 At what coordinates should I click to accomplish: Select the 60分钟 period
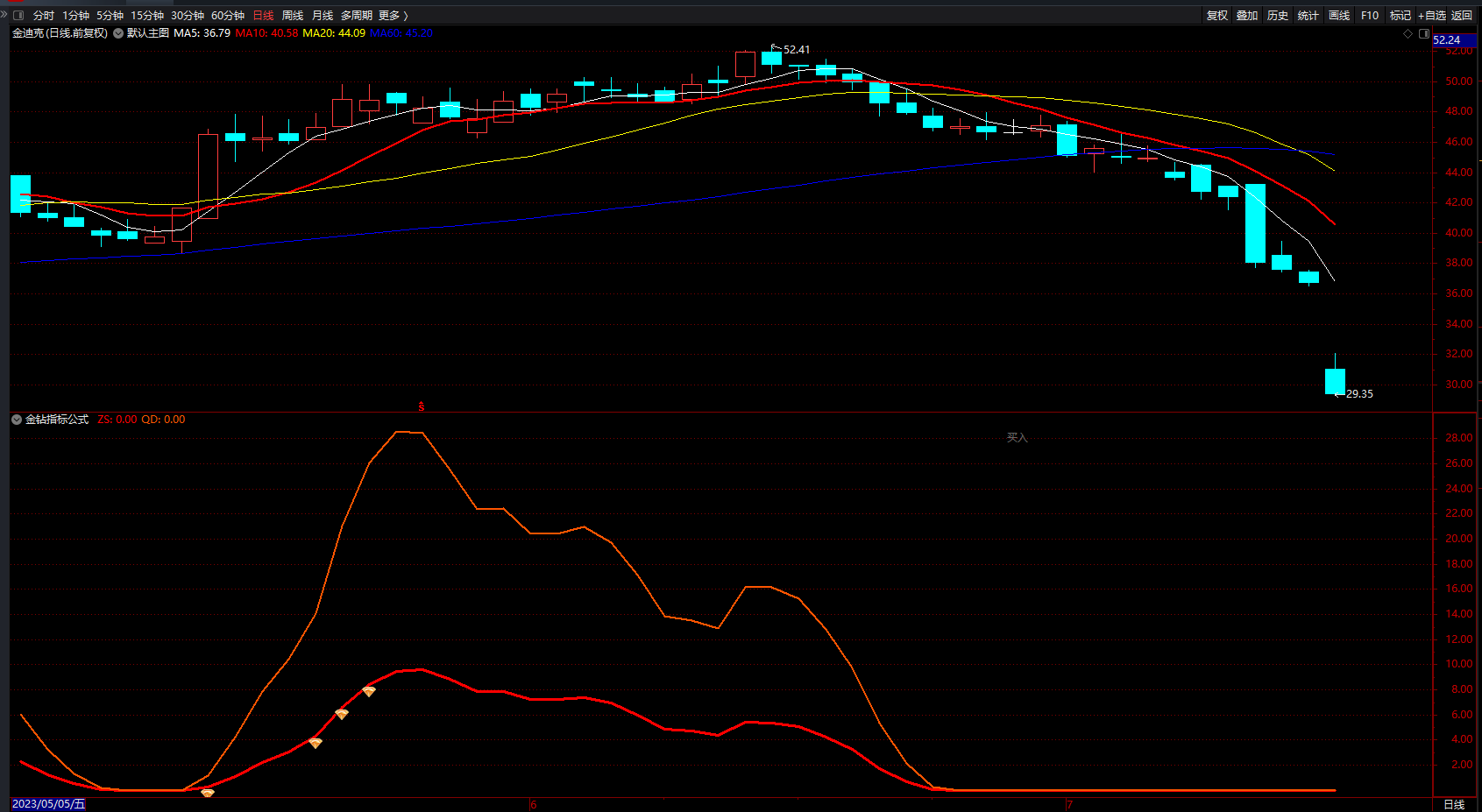[228, 15]
